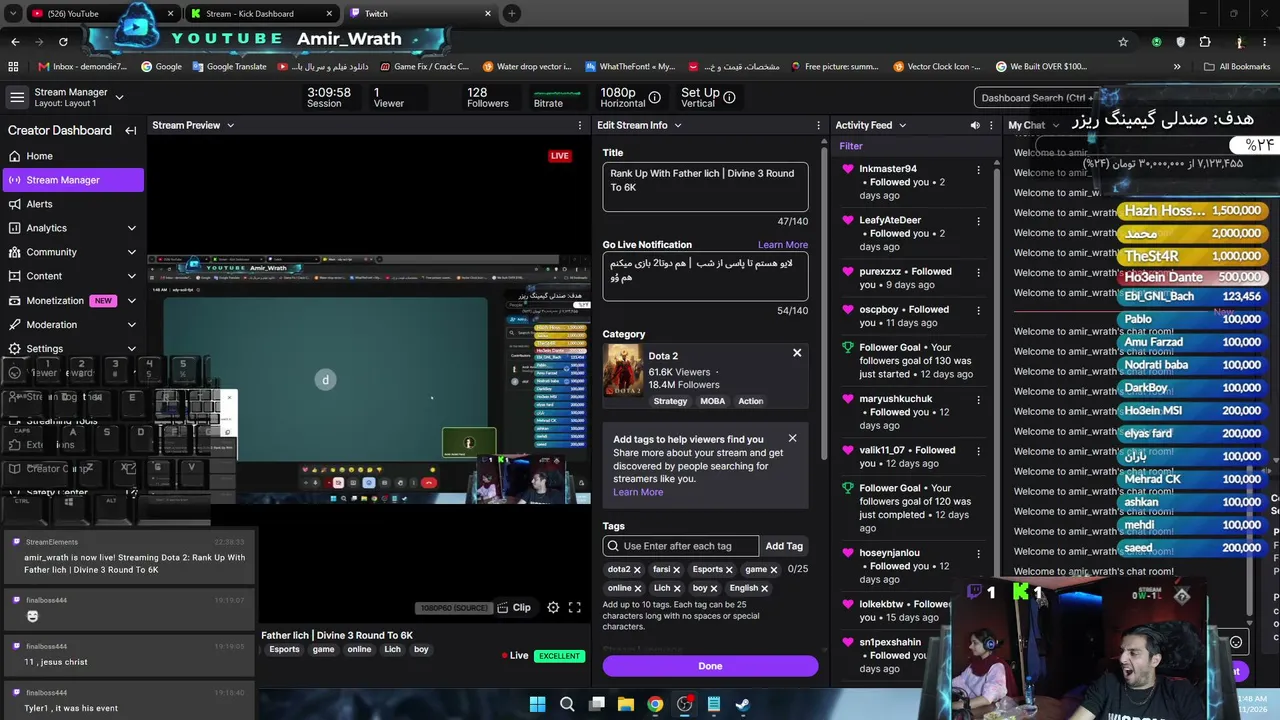Image resolution: width=1280 pixels, height=720 pixels.
Task: Click the Add Tag button
Action: 784,546
